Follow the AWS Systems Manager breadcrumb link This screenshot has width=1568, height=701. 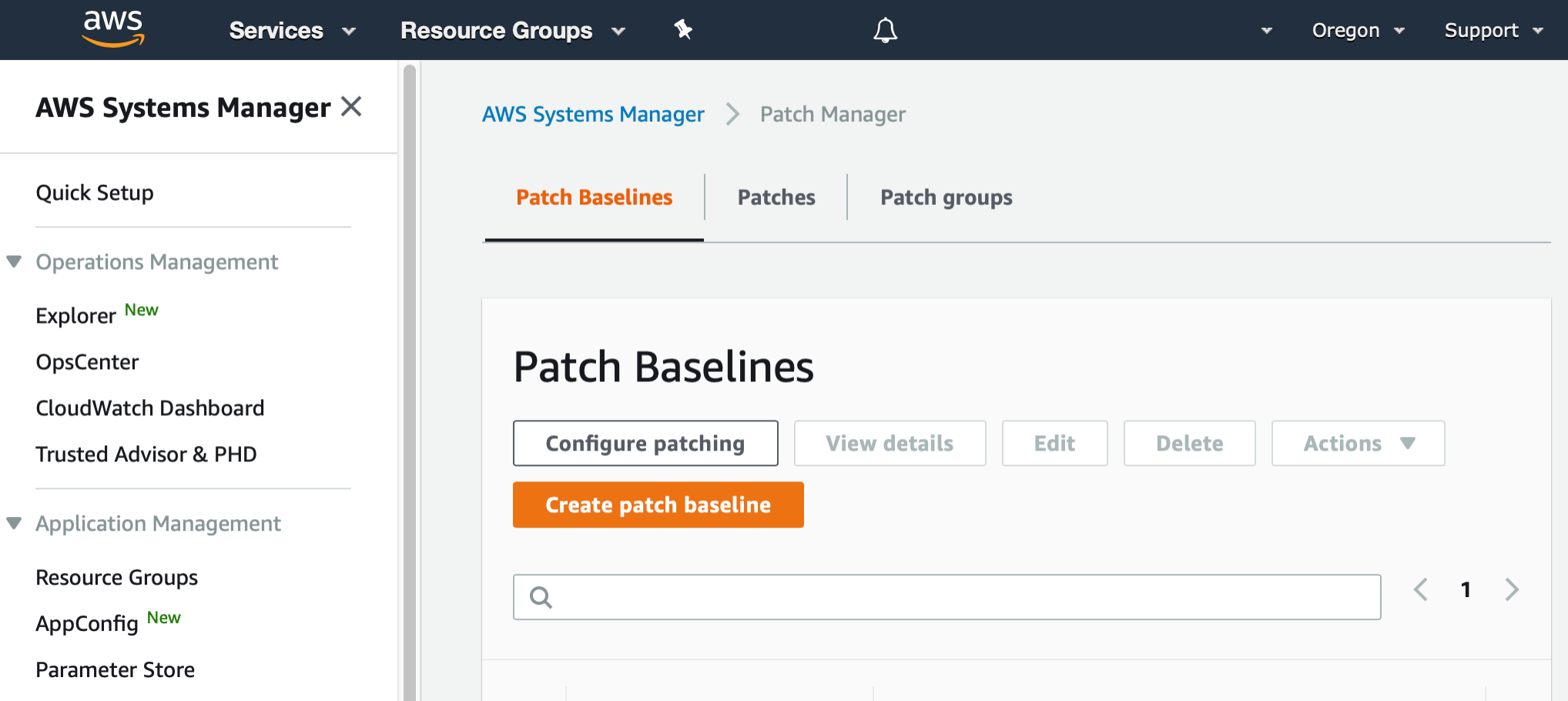click(593, 114)
